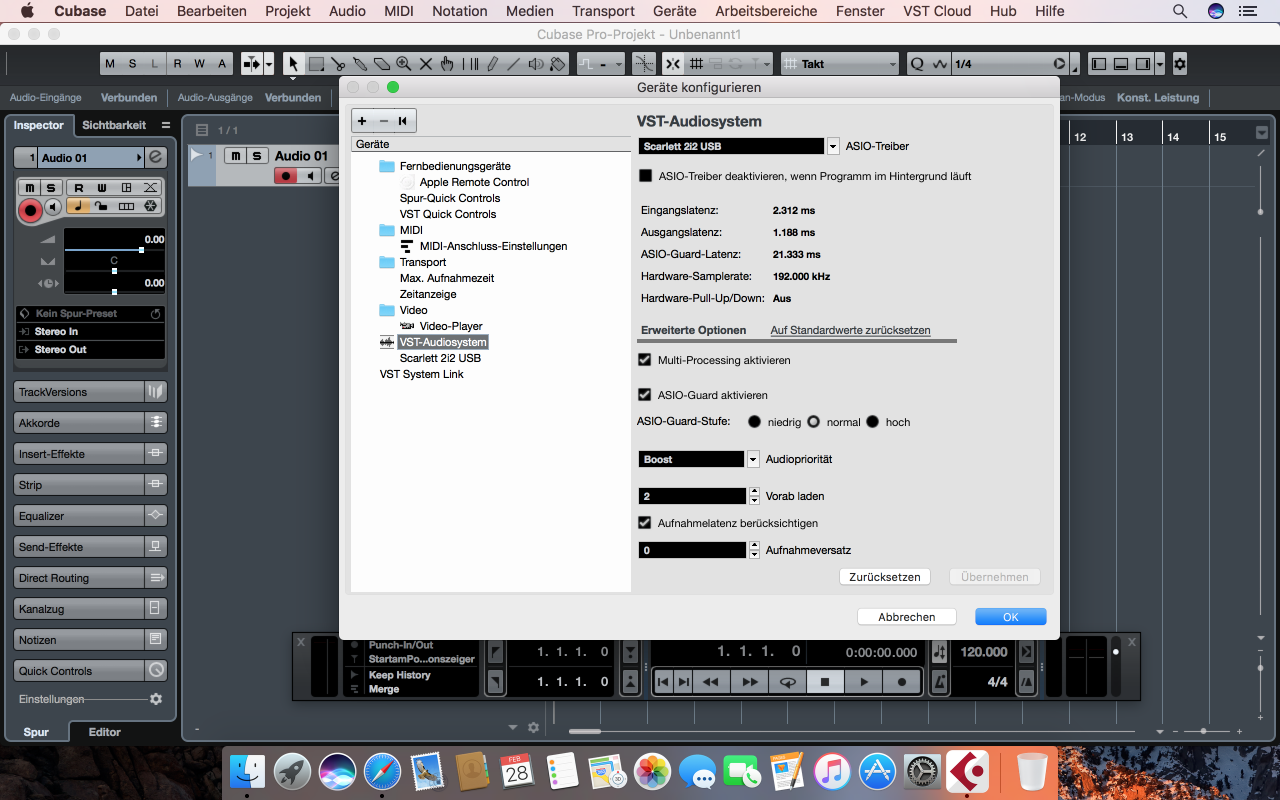
Task: Open the VST Cloud menu
Action: pos(935,11)
